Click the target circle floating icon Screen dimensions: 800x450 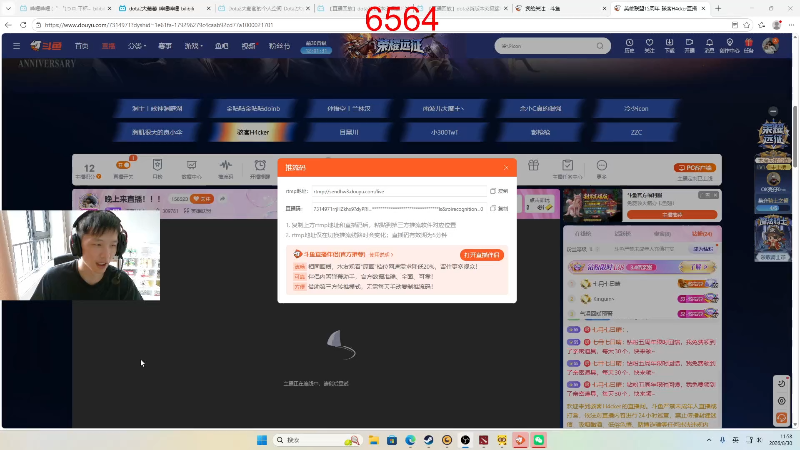(x=782, y=401)
